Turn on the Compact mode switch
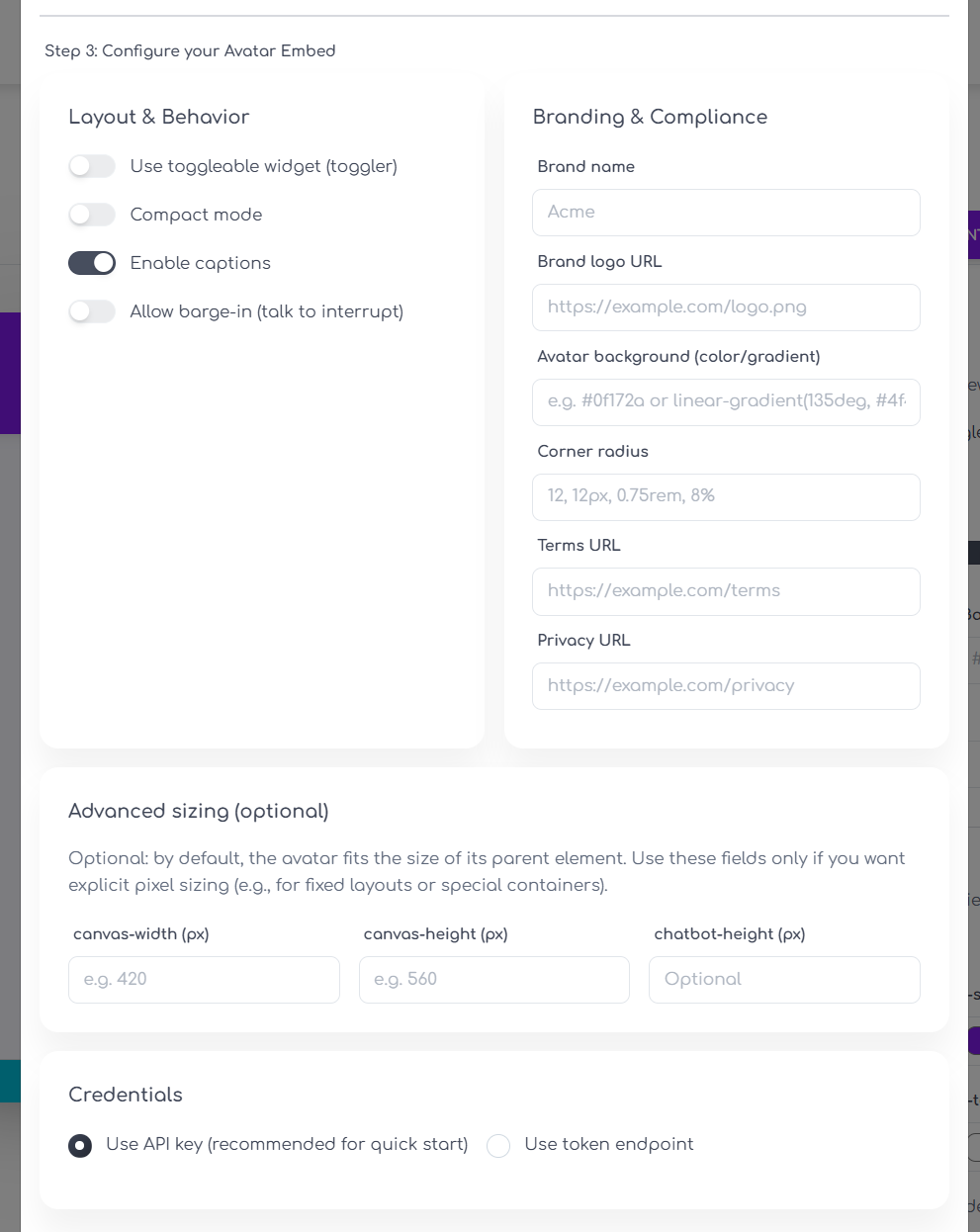980x1232 pixels. [92, 215]
